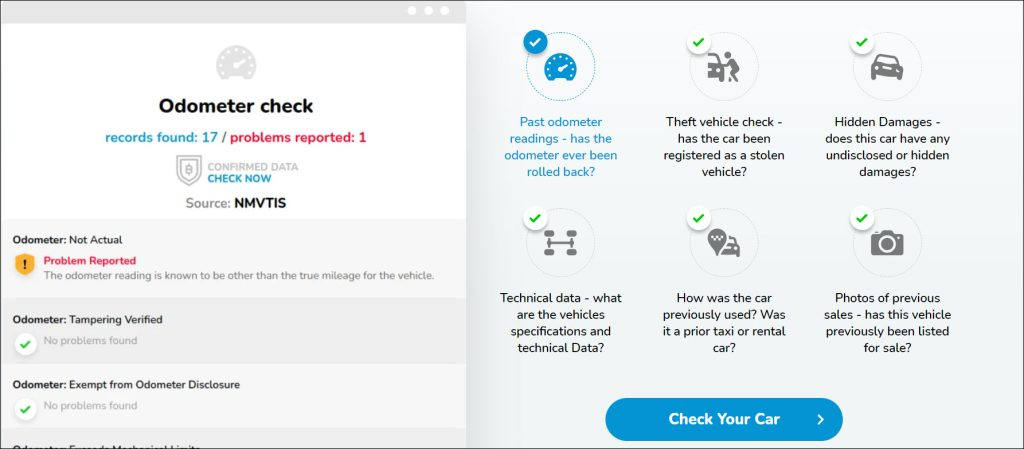Click the Check Your Car button

tap(724, 419)
